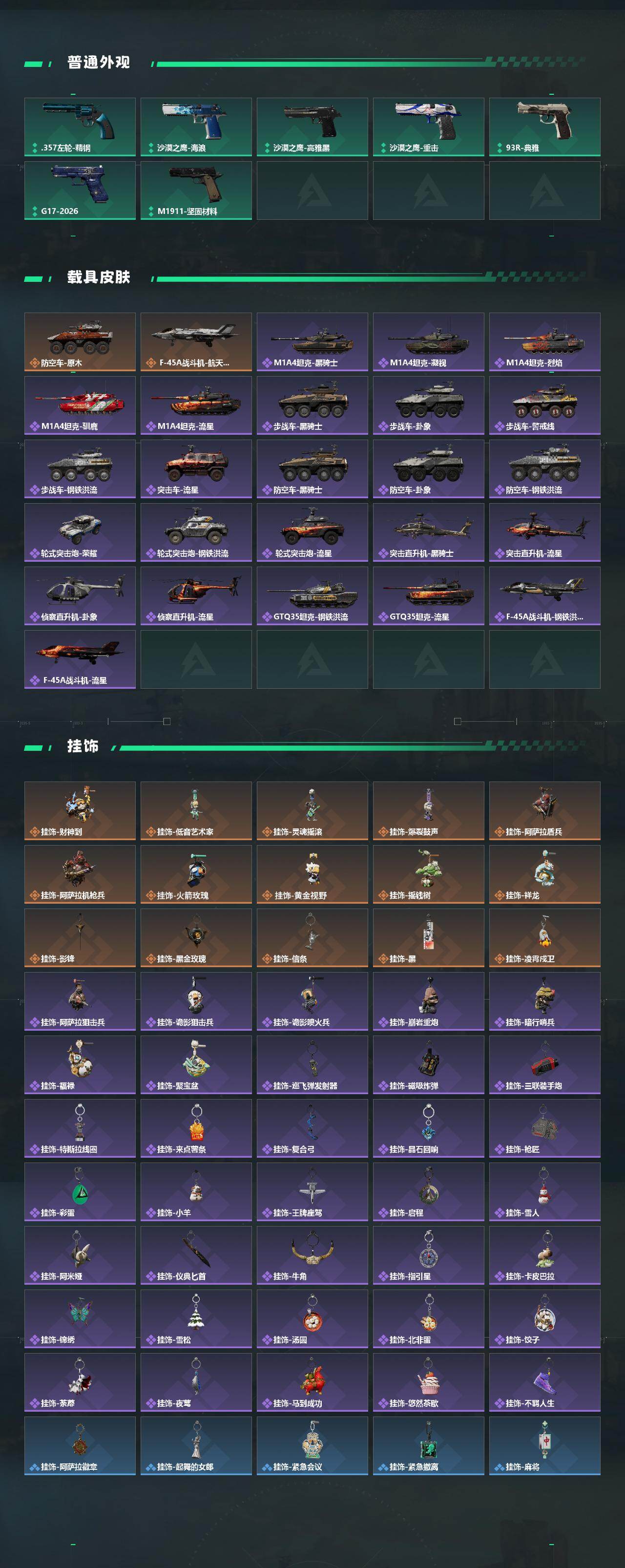Open the F-45A战斗机-流星 jet skin
Image resolution: width=625 pixels, height=1568 pixels.
pyautogui.click(x=80, y=659)
